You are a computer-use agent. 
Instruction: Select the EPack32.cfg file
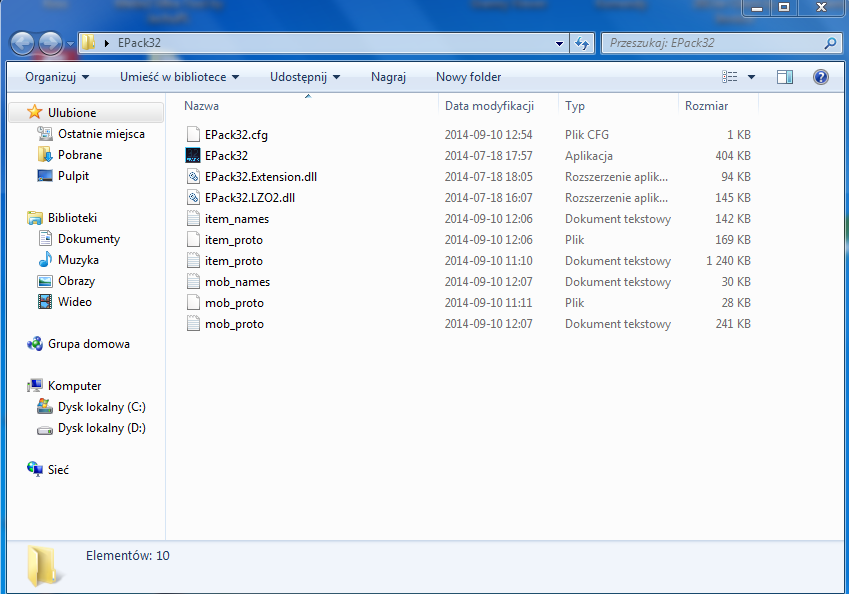(x=236, y=135)
